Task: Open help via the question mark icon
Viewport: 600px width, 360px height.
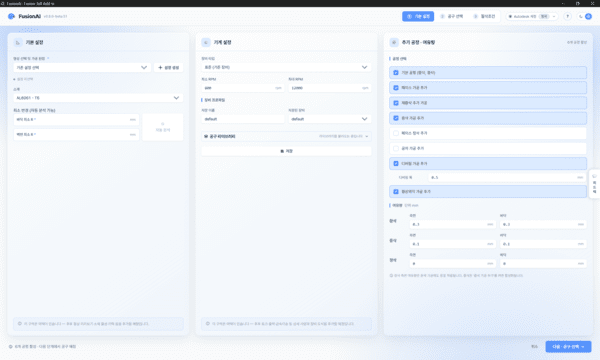Action: (567, 16)
